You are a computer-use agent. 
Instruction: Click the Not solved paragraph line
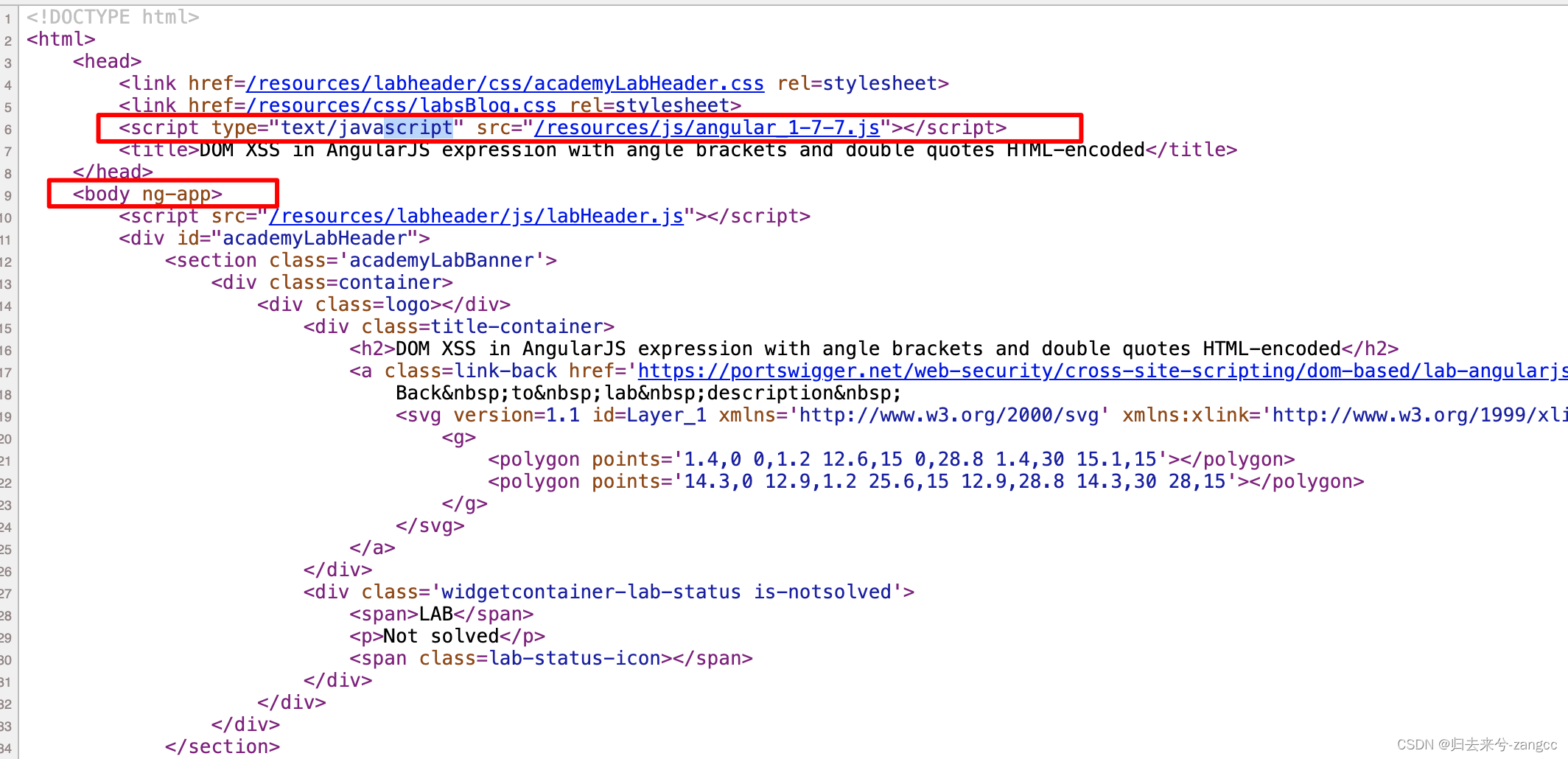click(447, 636)
